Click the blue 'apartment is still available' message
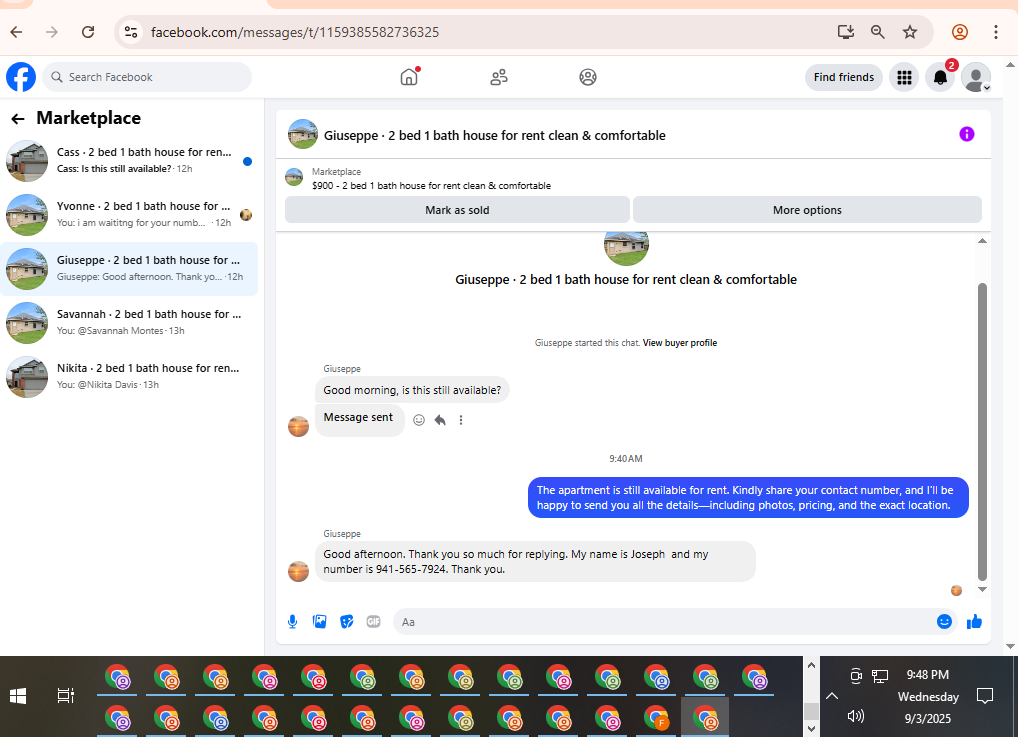Screen dimensions: 1018x737 [x=748, y=498]
